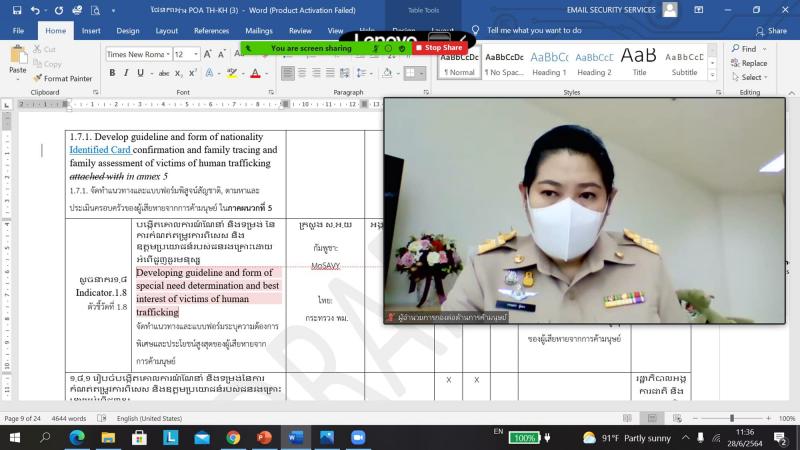
Task: Switch to the Design tab
Action: (x=128, y=31)
